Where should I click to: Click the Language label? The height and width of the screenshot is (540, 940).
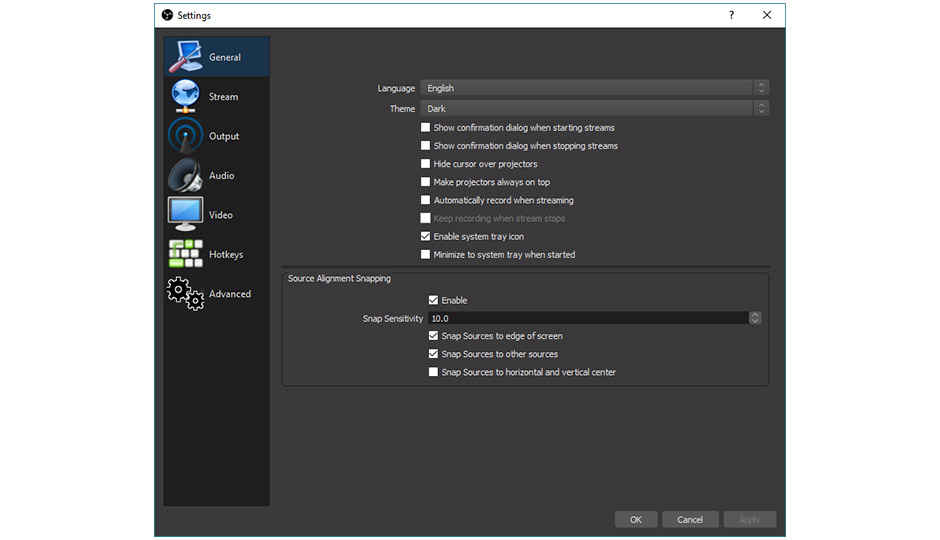396,88
